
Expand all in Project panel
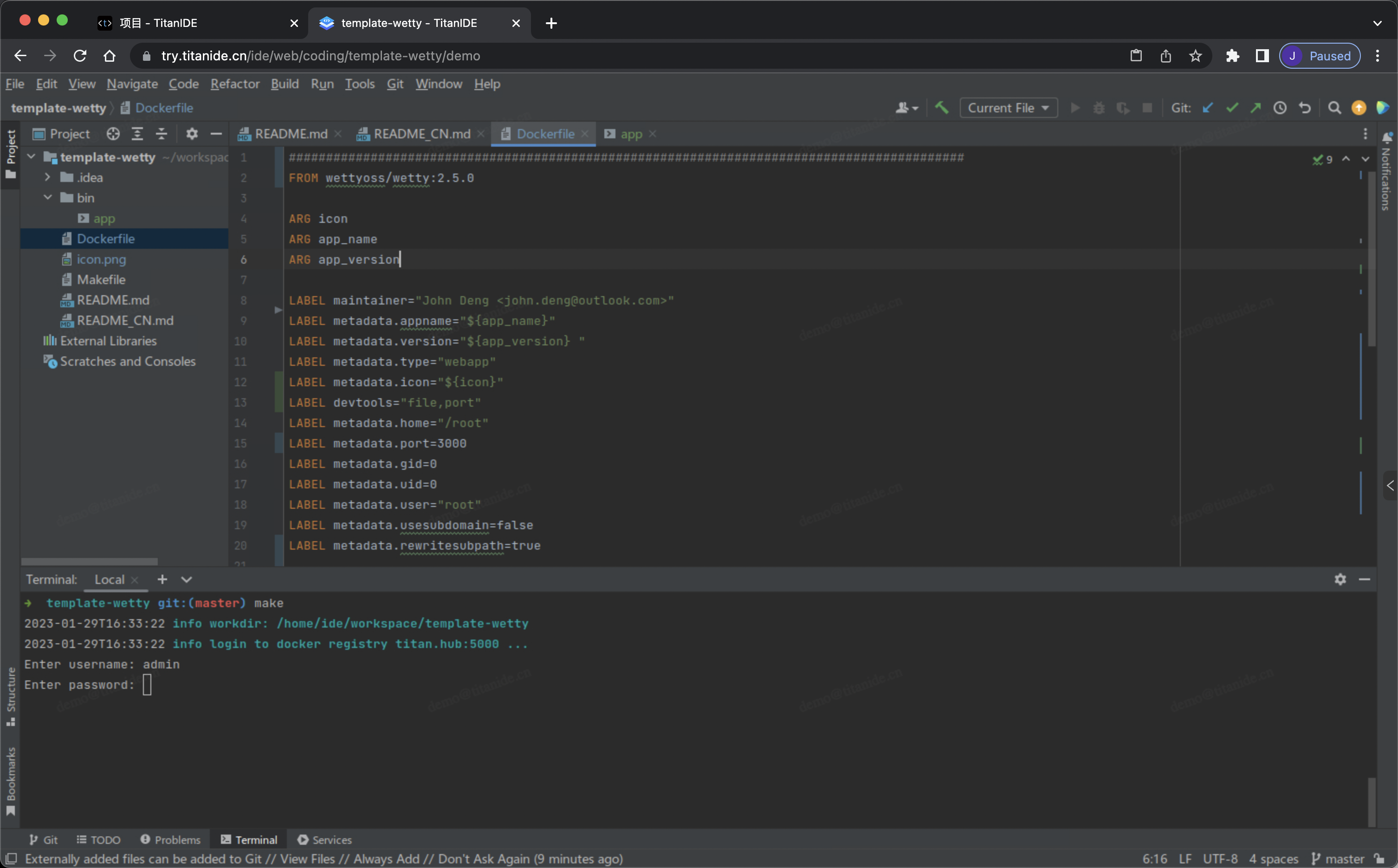[137, 134]
